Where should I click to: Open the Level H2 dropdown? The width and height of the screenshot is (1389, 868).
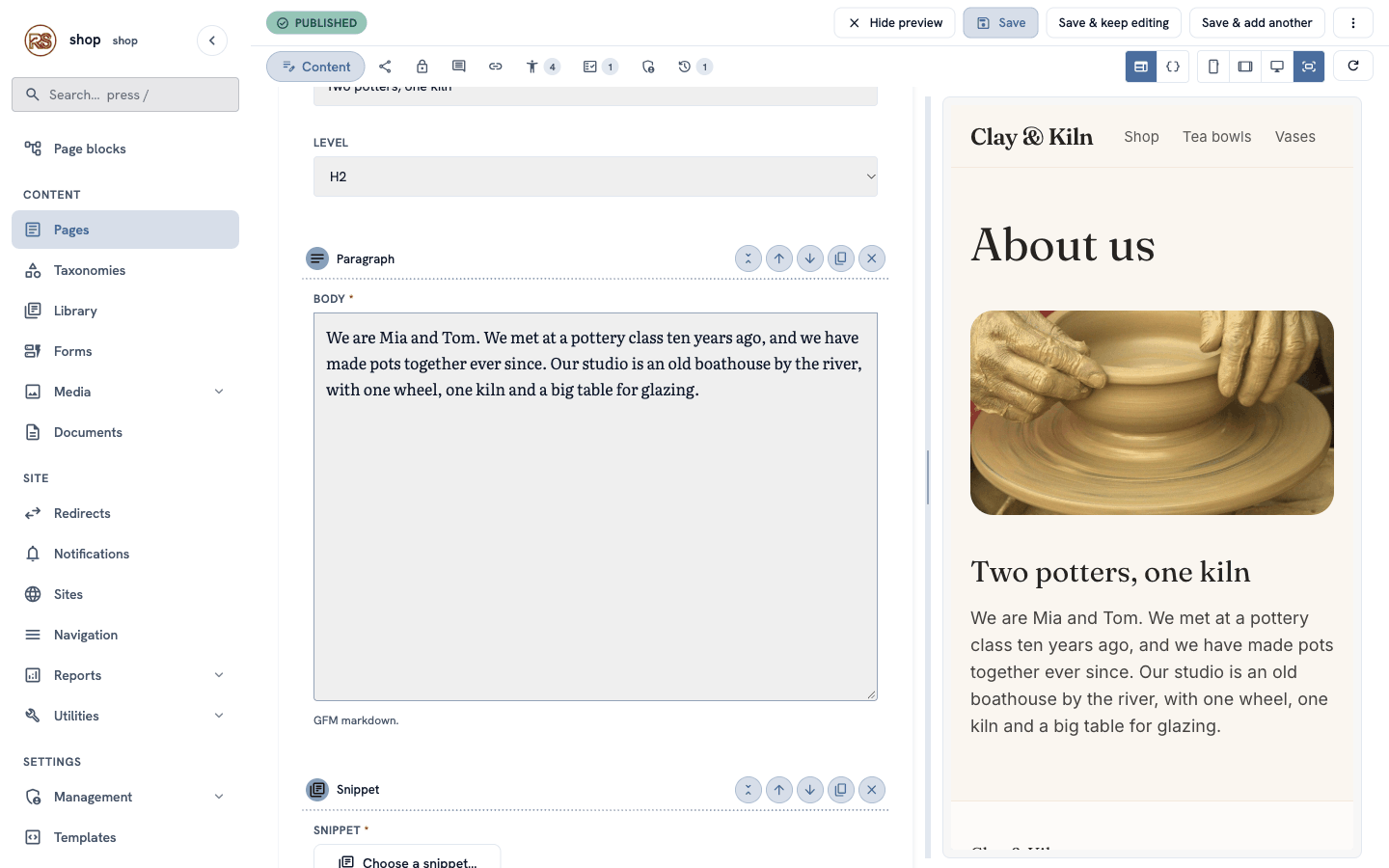tap(595, 176)
